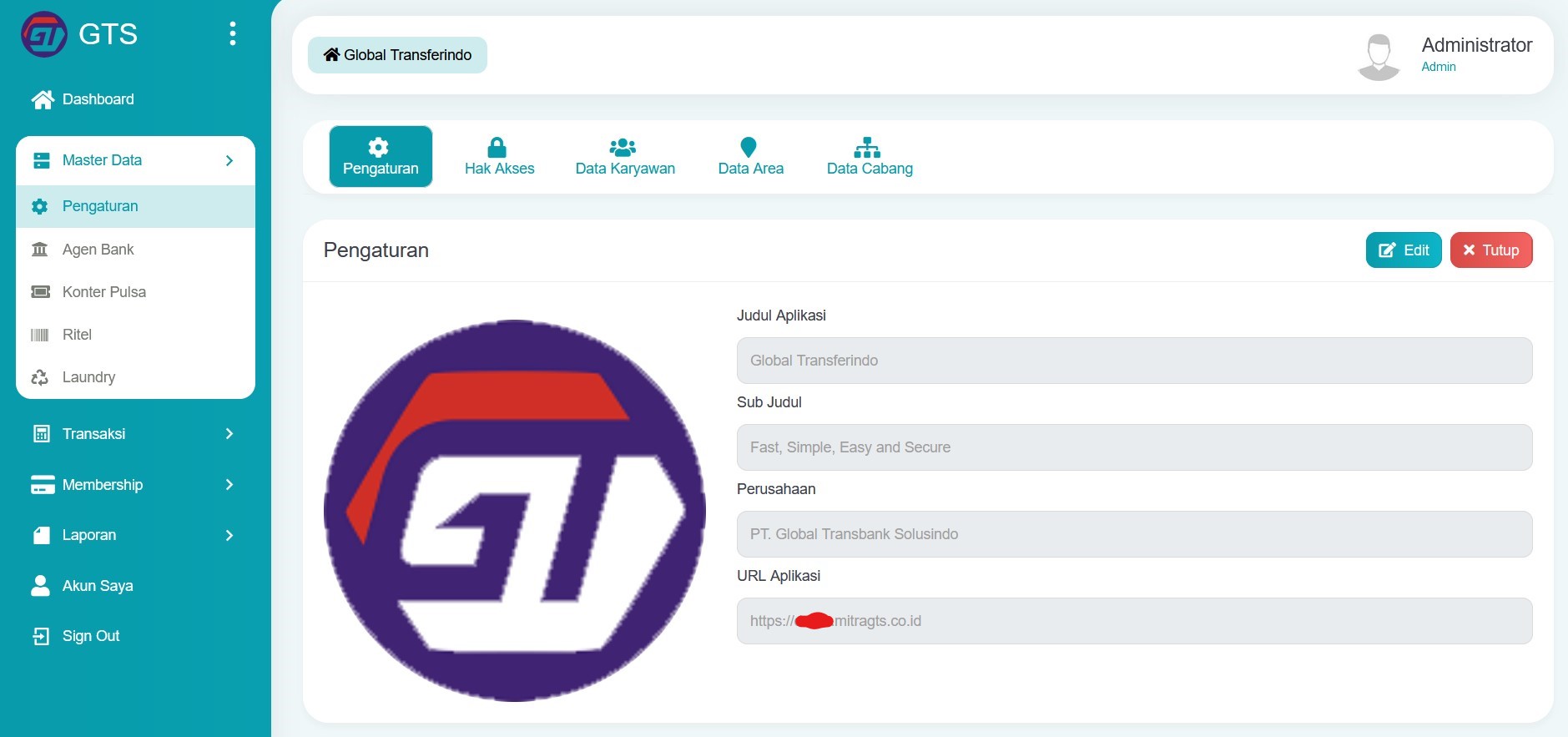Expand the Master Data chevron
1568x737 pixels.
pos(229,160)
